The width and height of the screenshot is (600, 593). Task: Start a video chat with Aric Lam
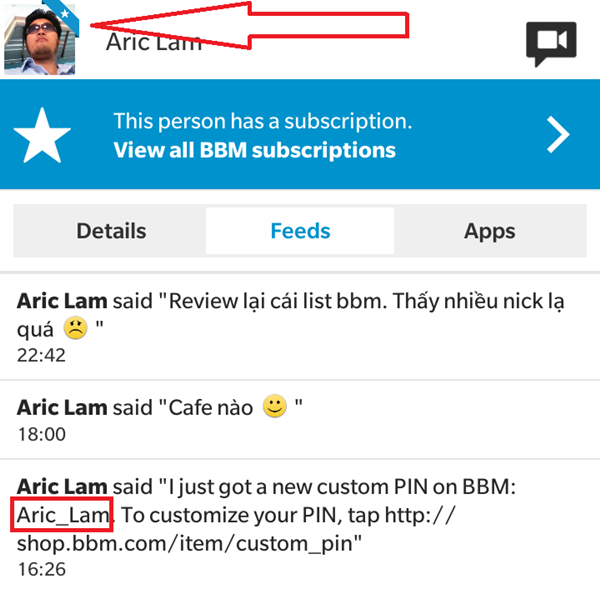(x=551, y=43)
